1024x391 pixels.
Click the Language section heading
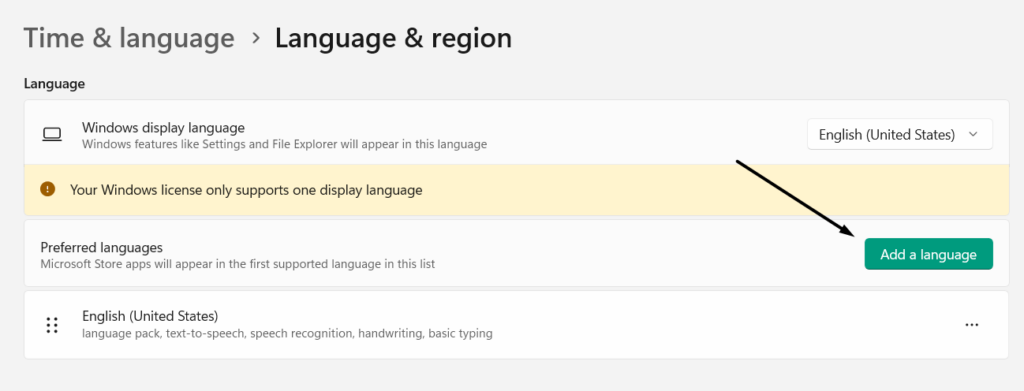[x=54, y=84]
